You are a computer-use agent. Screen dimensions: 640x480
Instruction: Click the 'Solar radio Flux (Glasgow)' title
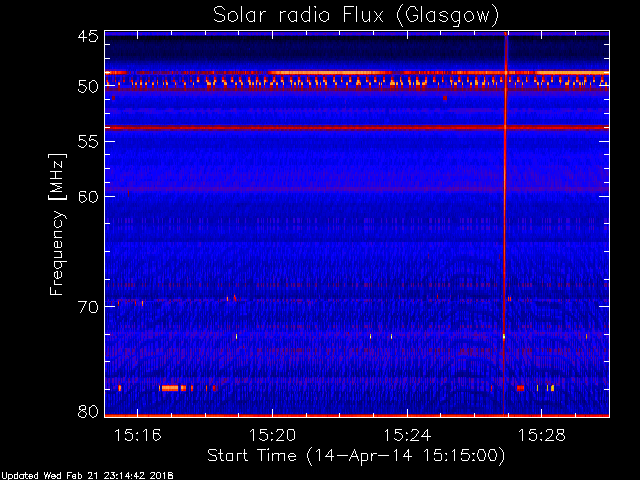pyautogui.click(x=356, y=16)
